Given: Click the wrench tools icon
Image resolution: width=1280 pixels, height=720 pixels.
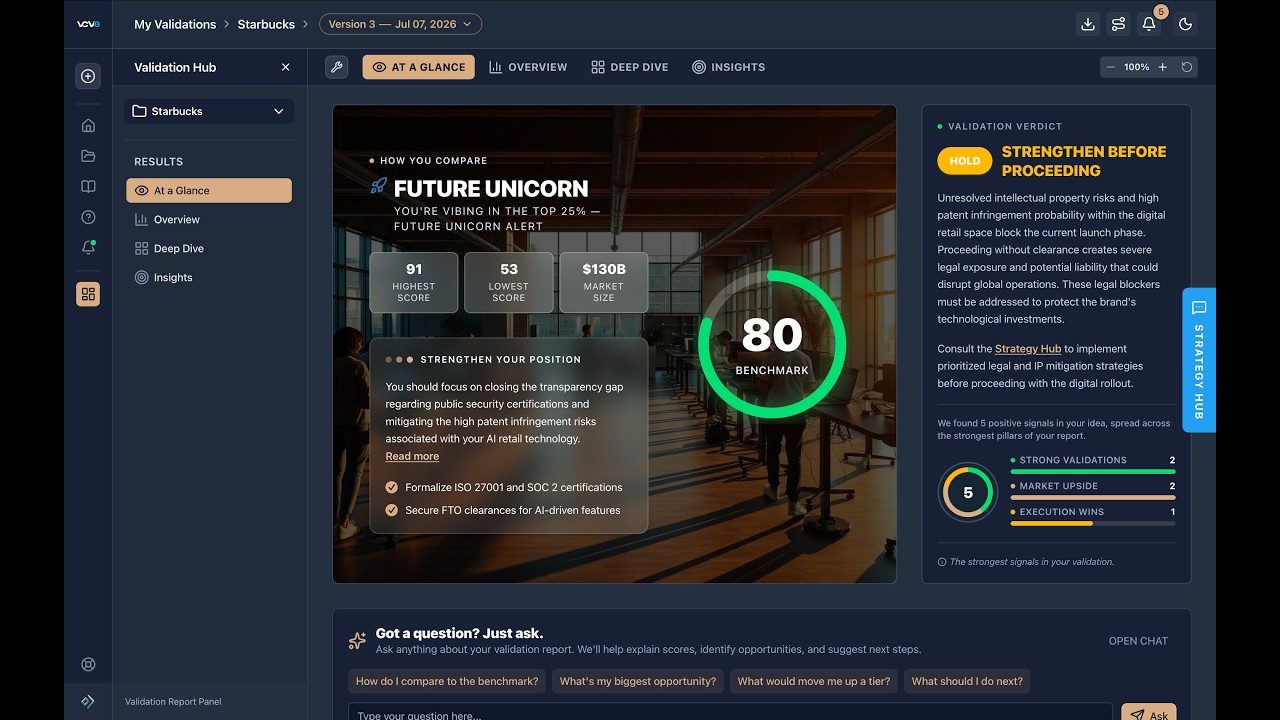Looking at the screenshot, I should (x=337, y=67).
